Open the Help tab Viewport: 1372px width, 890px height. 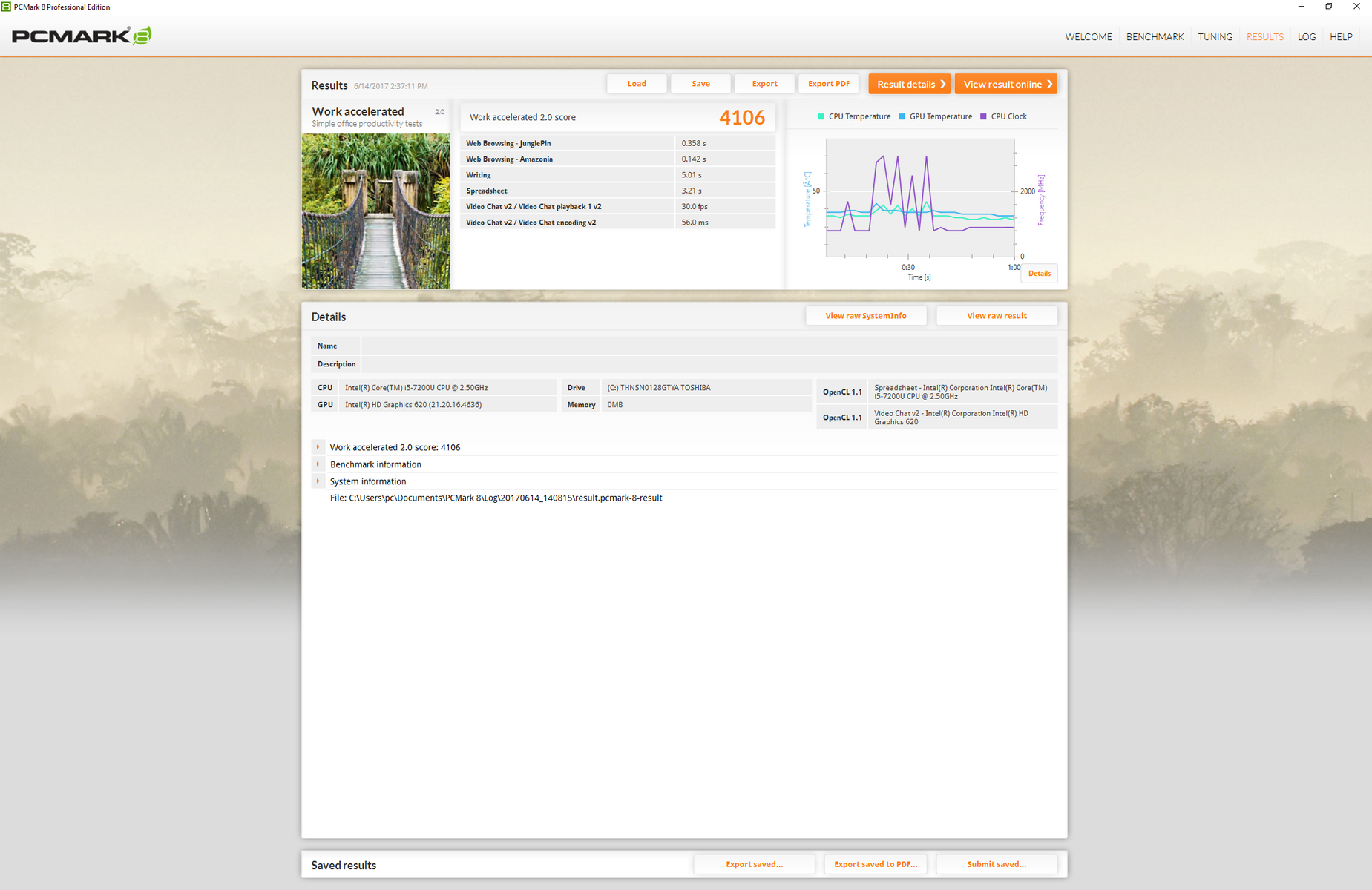tap(1340, 37)
